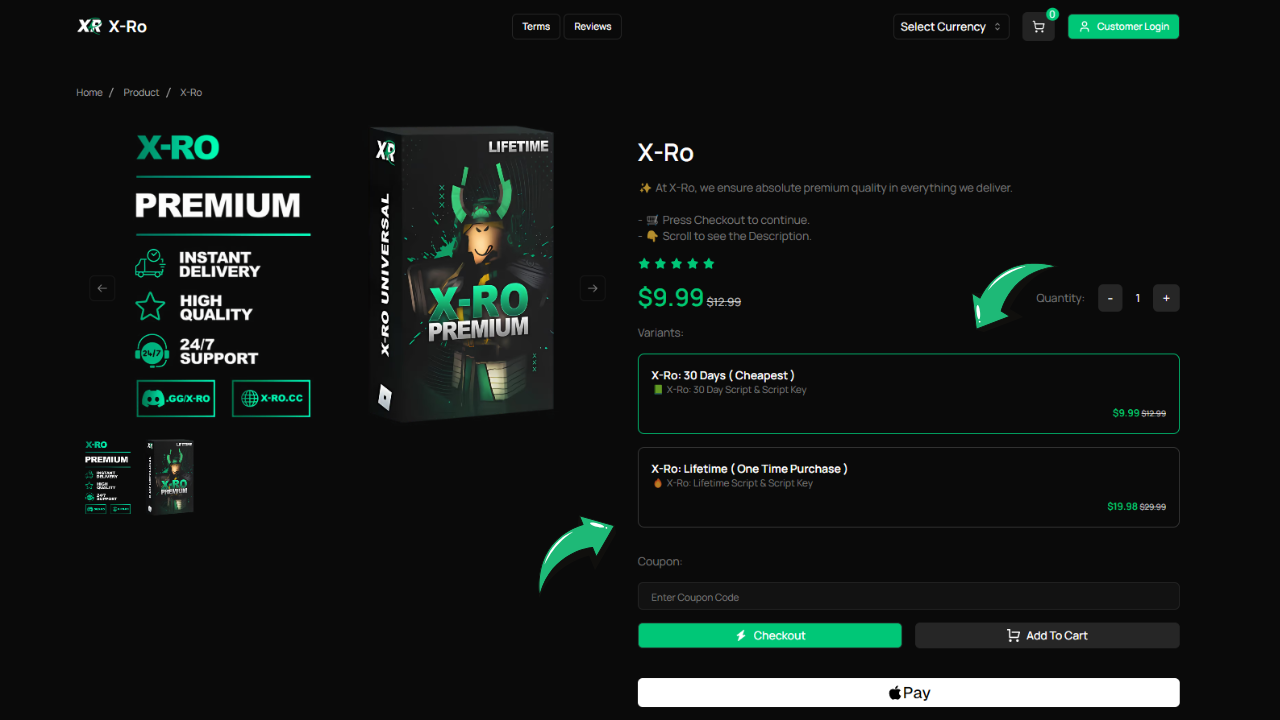Increase quantity with the plus button
Image resolution: width=1280 pixels, height=720 pixels.
click(x=1166, y=298)
